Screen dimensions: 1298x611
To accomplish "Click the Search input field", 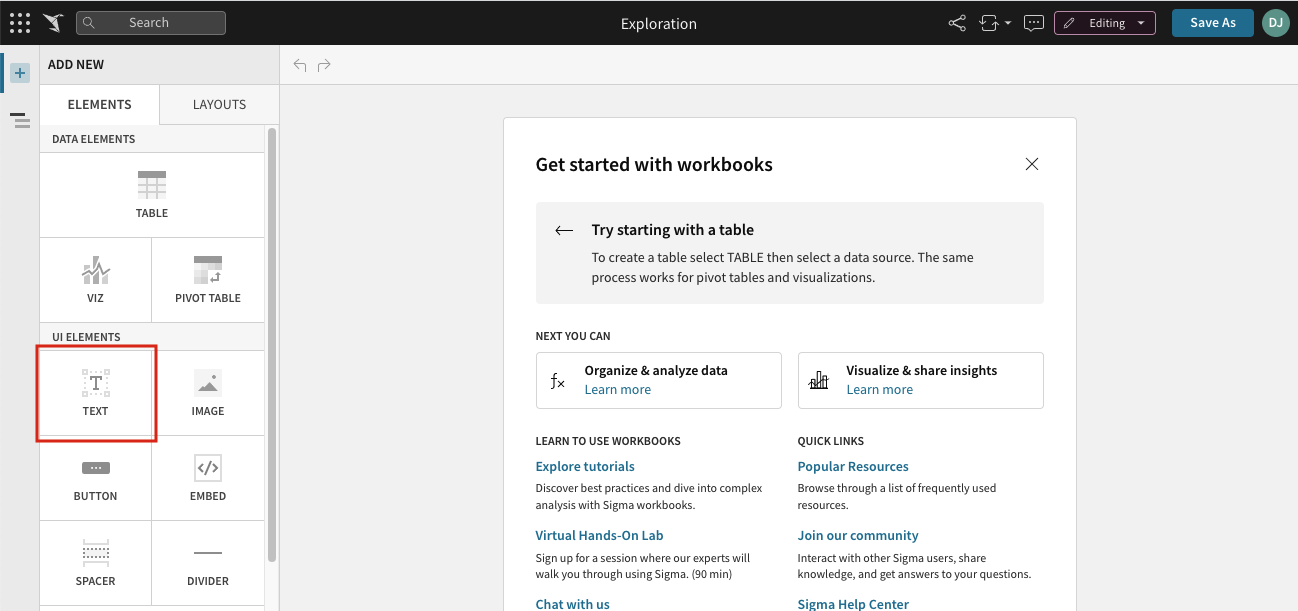I will (x=151, y=23).
